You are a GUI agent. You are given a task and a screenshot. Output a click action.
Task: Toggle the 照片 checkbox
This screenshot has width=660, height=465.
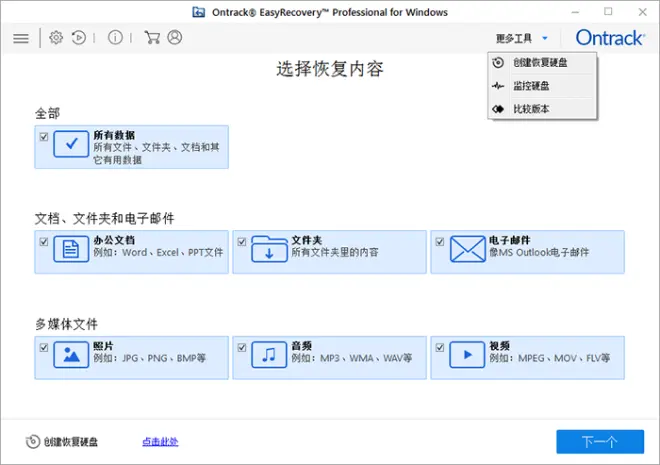(x=44, y=348)
